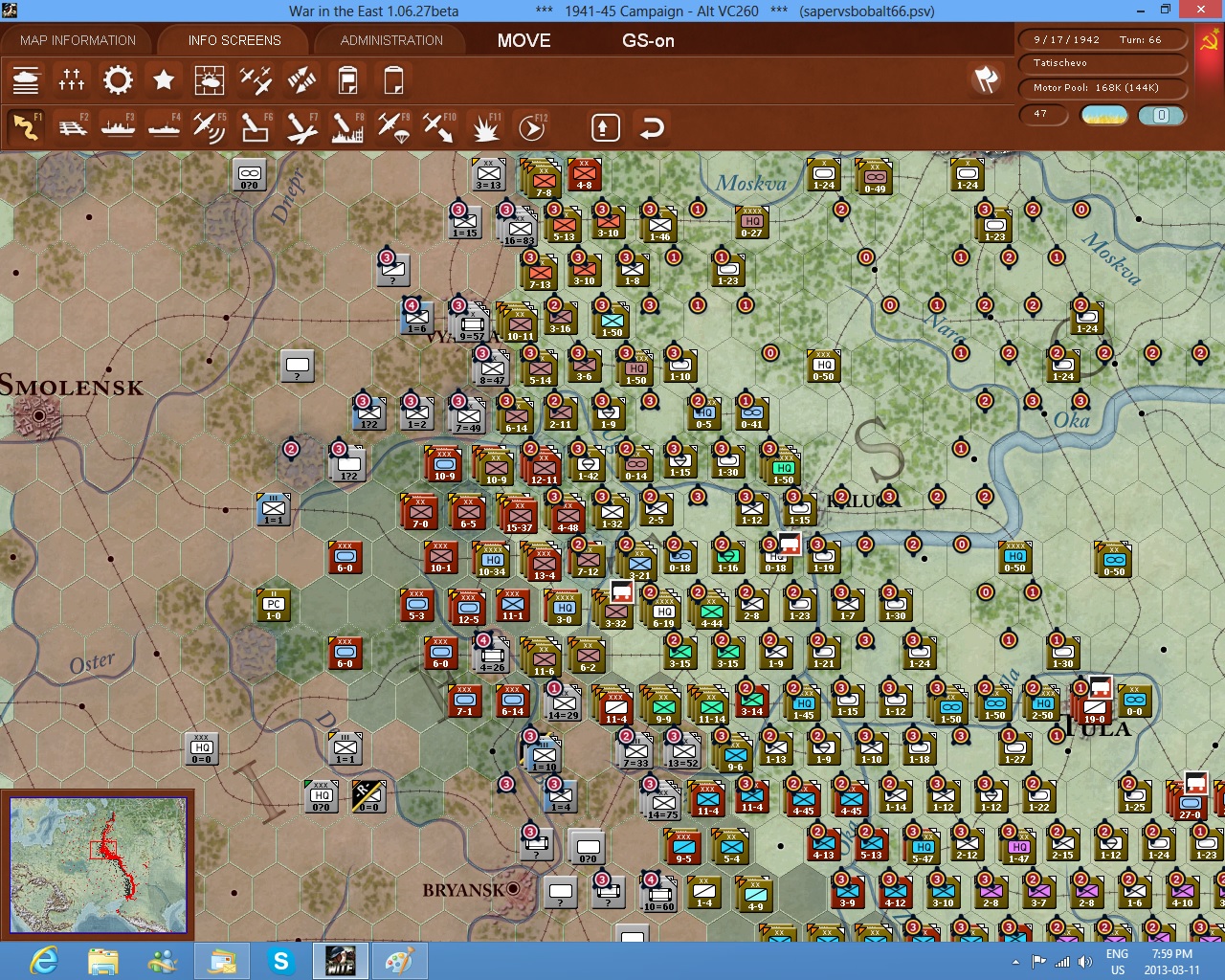Open Skype from the taskbar
This screenshot has height=980, width=1225.
pos(281,961)
